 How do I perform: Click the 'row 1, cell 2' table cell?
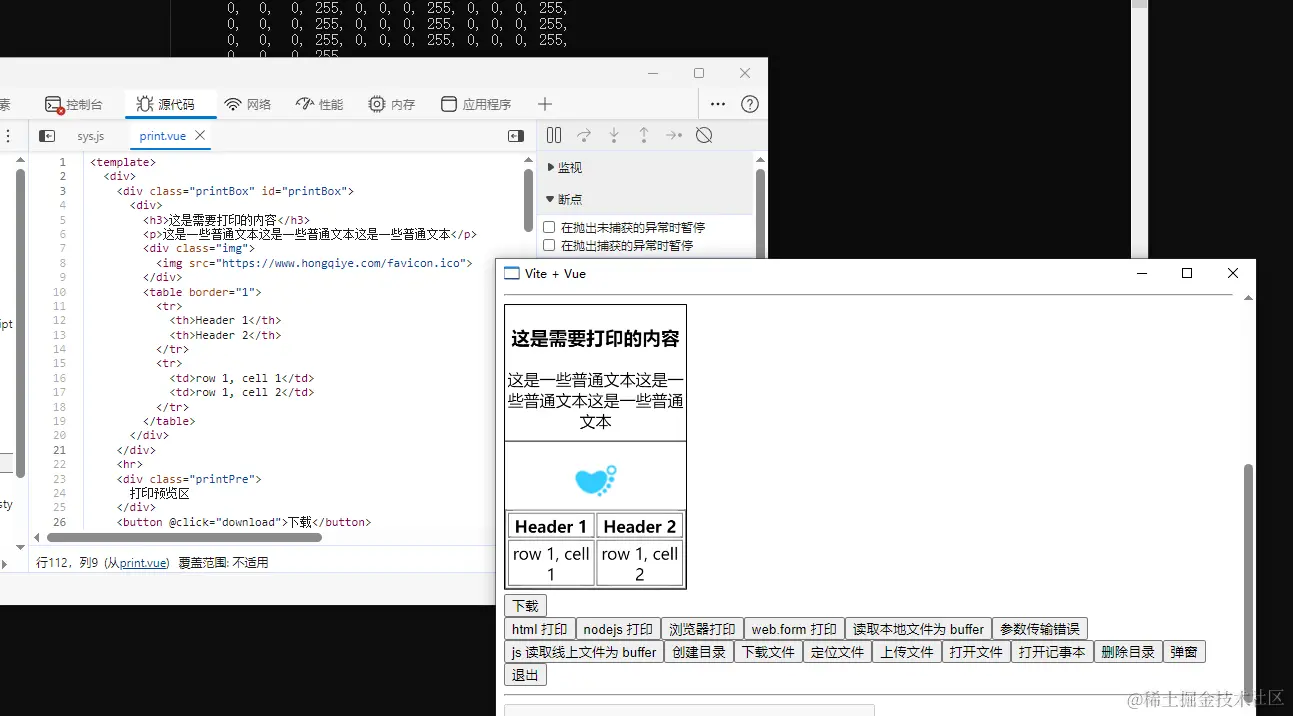pyautogui.click(x=640, y=563)
